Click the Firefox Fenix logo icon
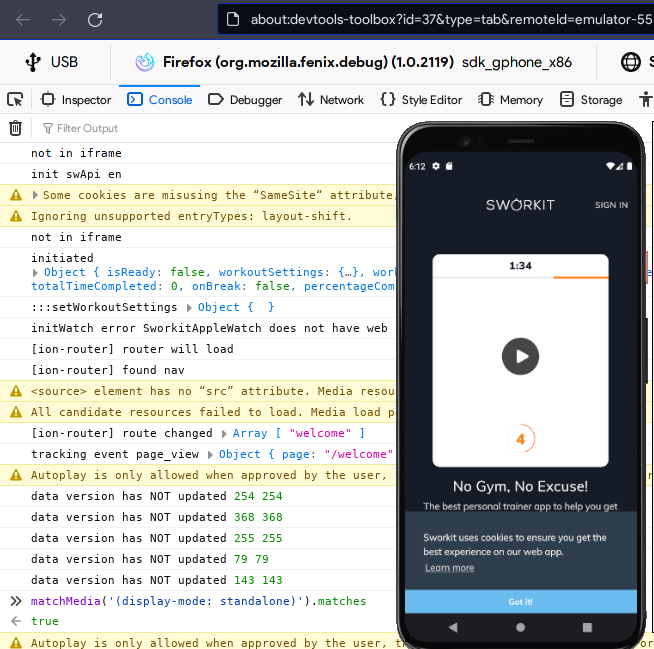 tap(145, 62)
